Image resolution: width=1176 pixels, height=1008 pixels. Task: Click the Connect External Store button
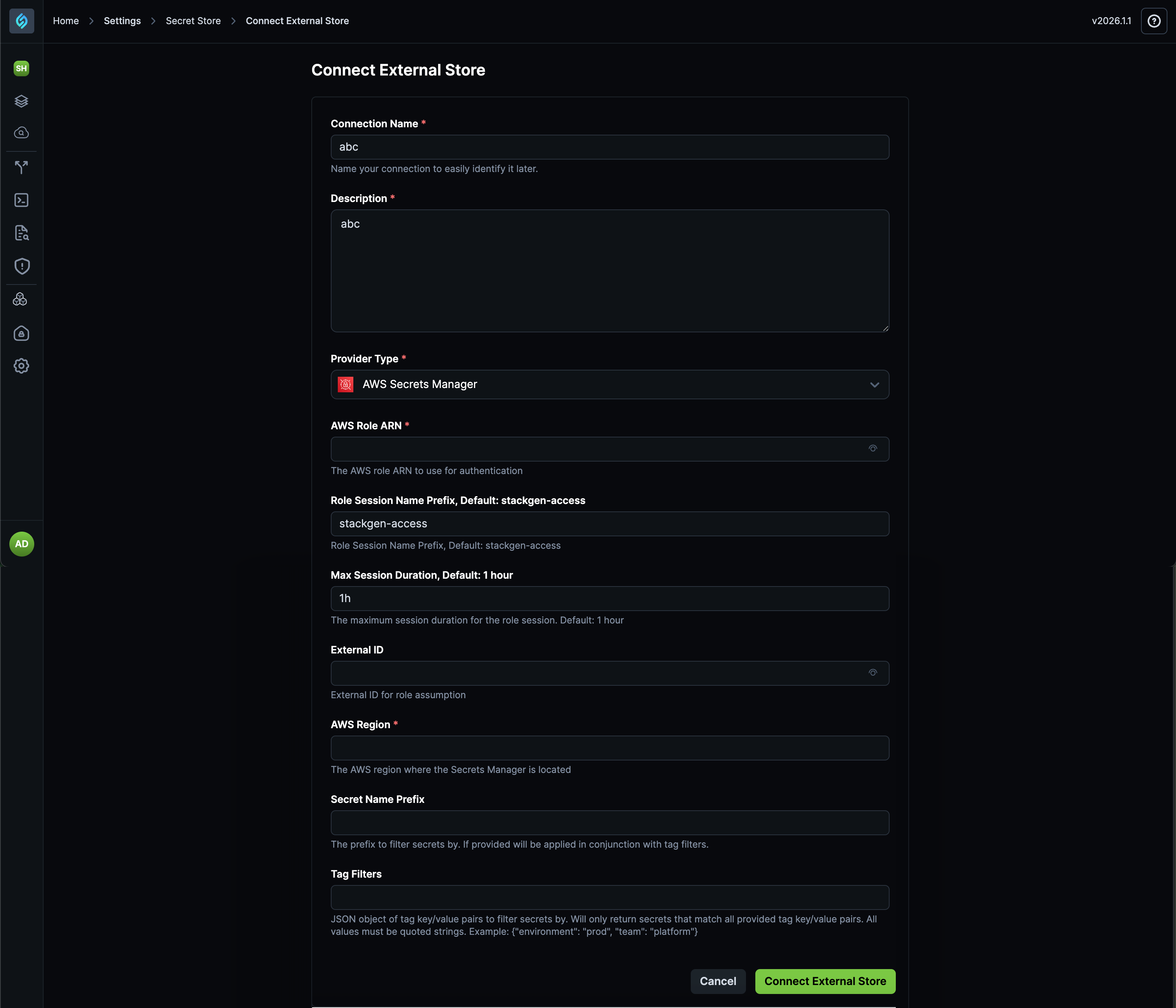click(x=825, y=981)
